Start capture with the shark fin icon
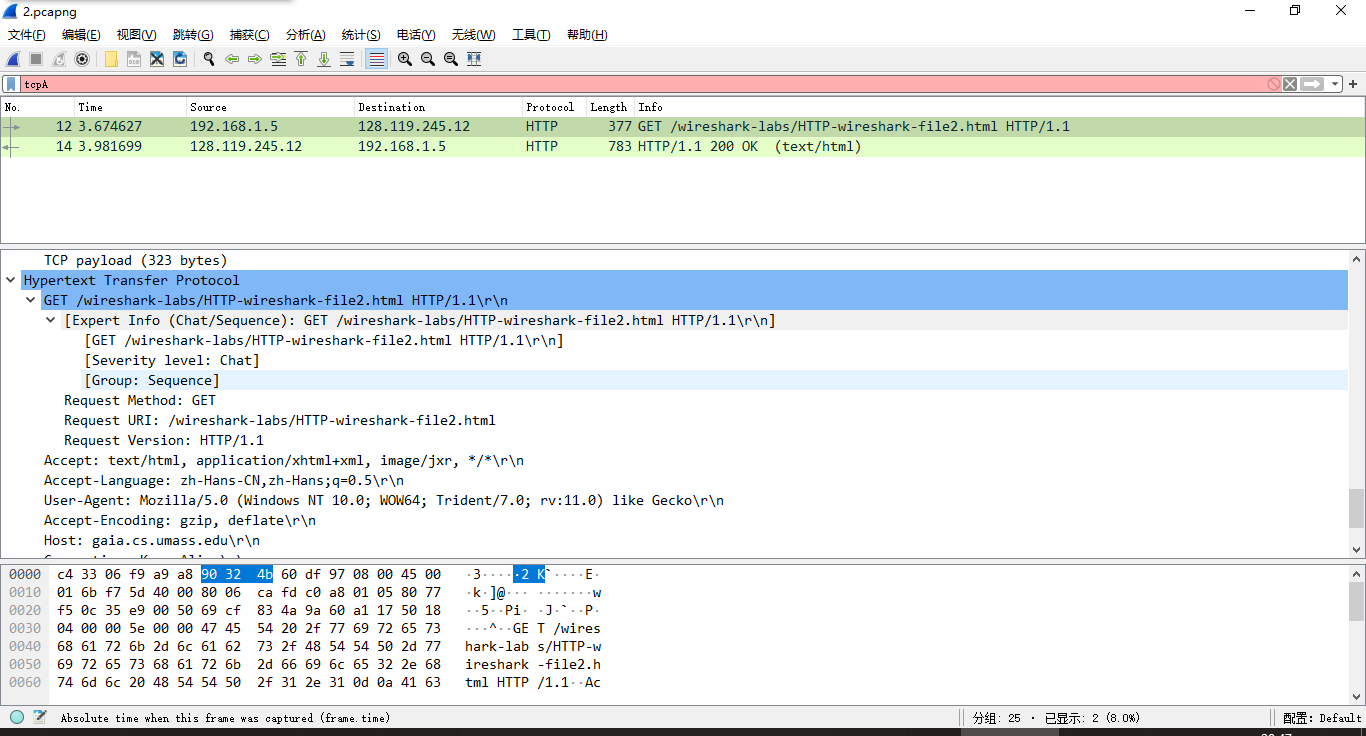 tap(14, 59)
